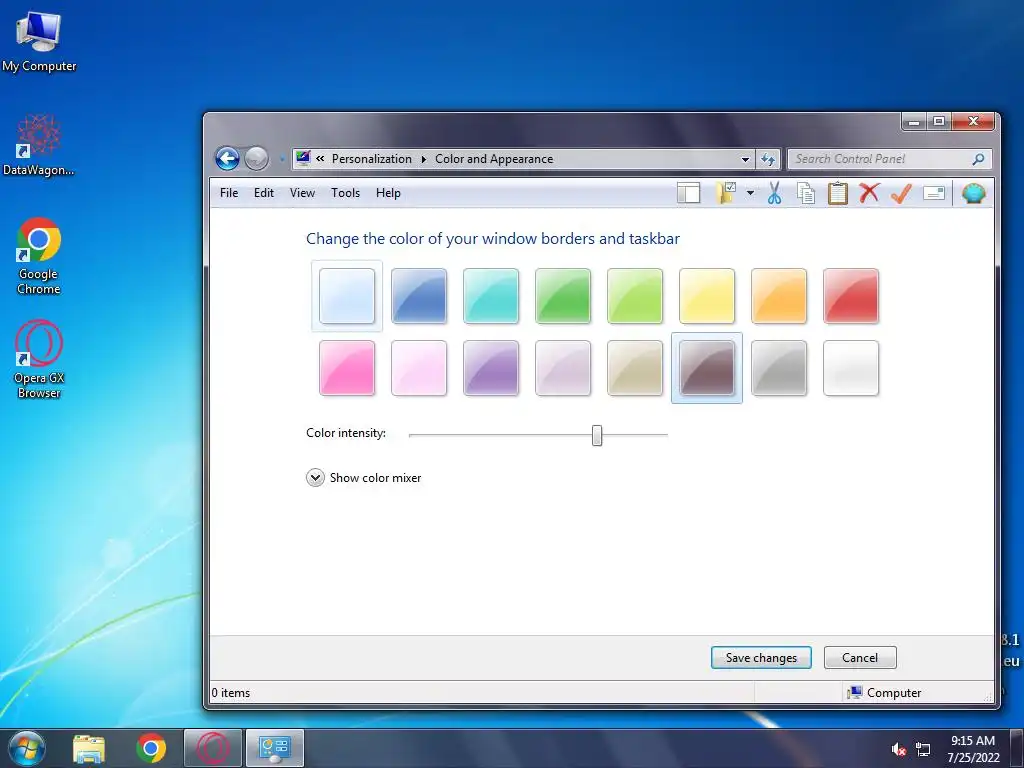Click the Opera GX Browser desktop shortcut
The image size is (1024, 768).
coord(39,359)
